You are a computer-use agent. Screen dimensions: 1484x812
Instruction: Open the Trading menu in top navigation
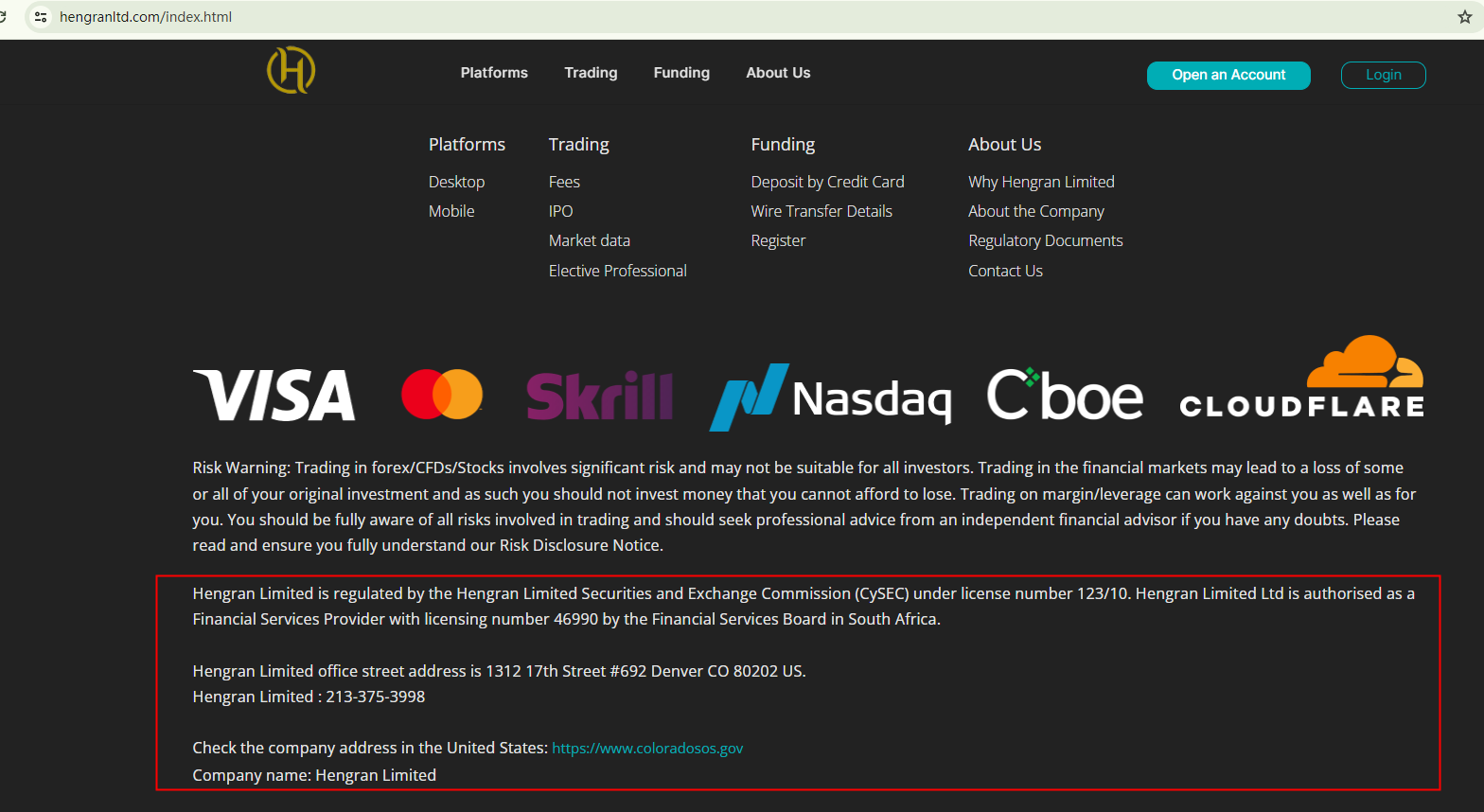pyautogui.click(x=591, y=73)
